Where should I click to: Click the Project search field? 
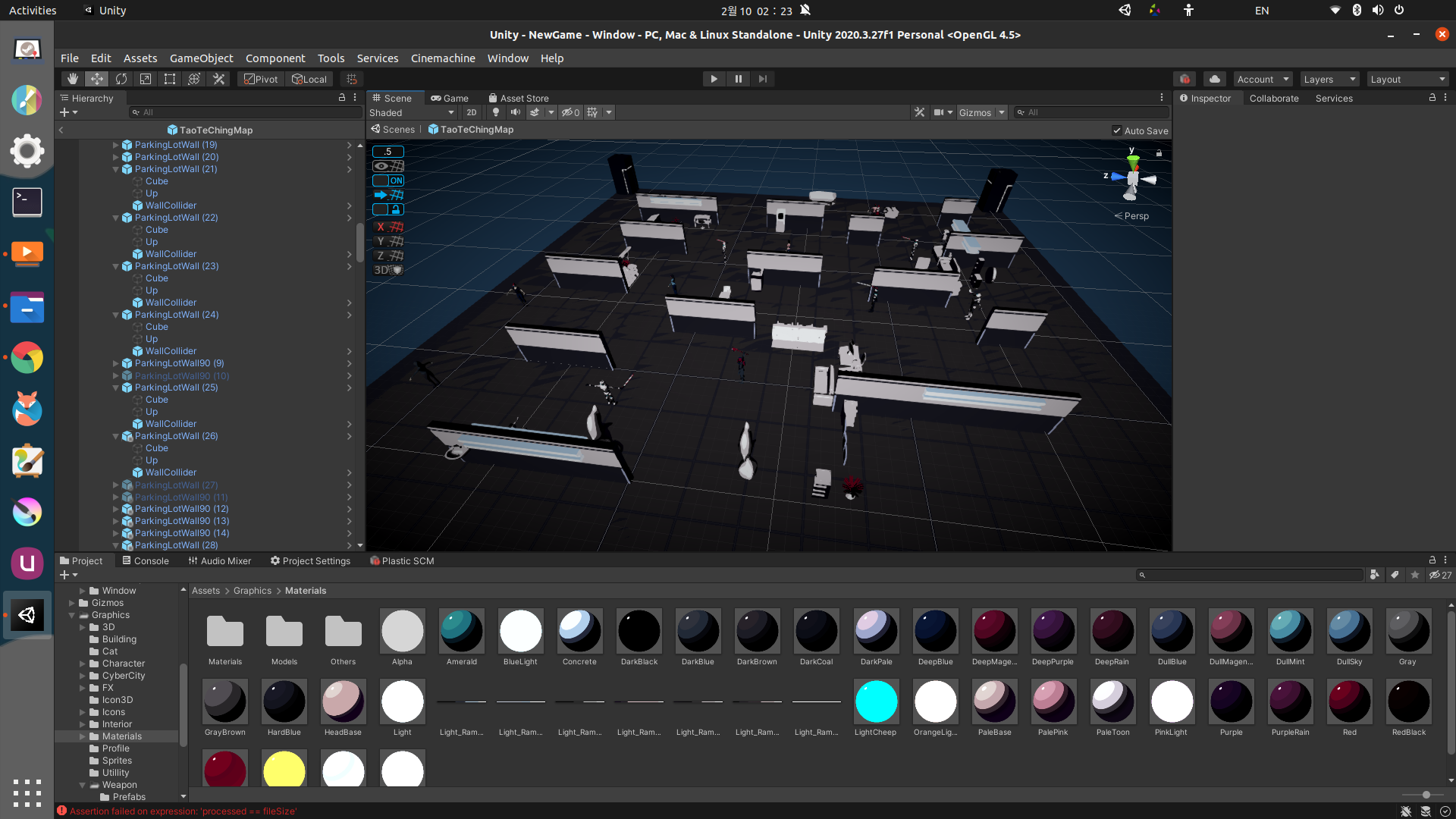(1250, 575)
